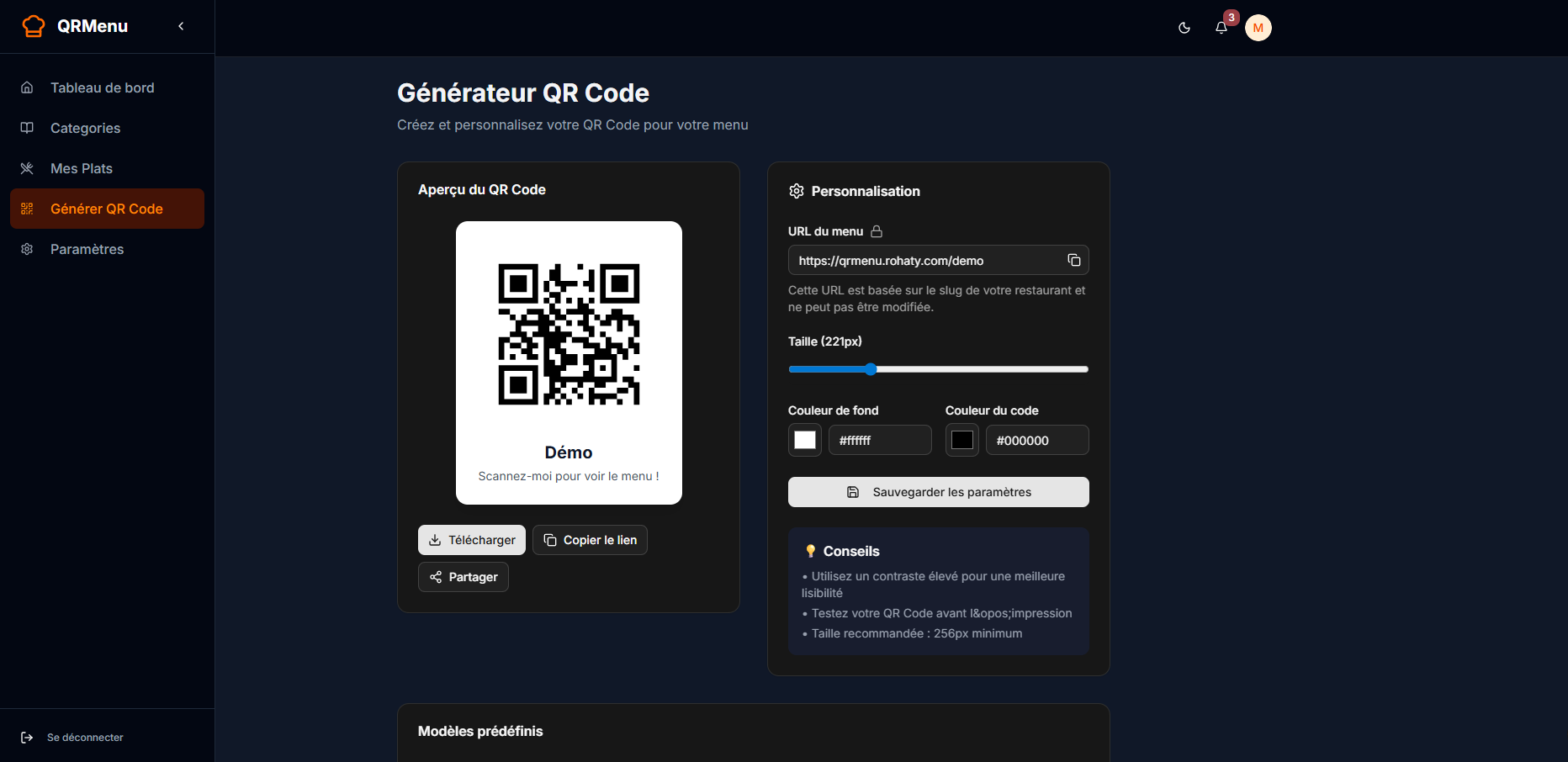Viewport: 1568px width, 762px height.
Task: Click the Aperçu du QR Code heading
Action: (x=482, y=189)
